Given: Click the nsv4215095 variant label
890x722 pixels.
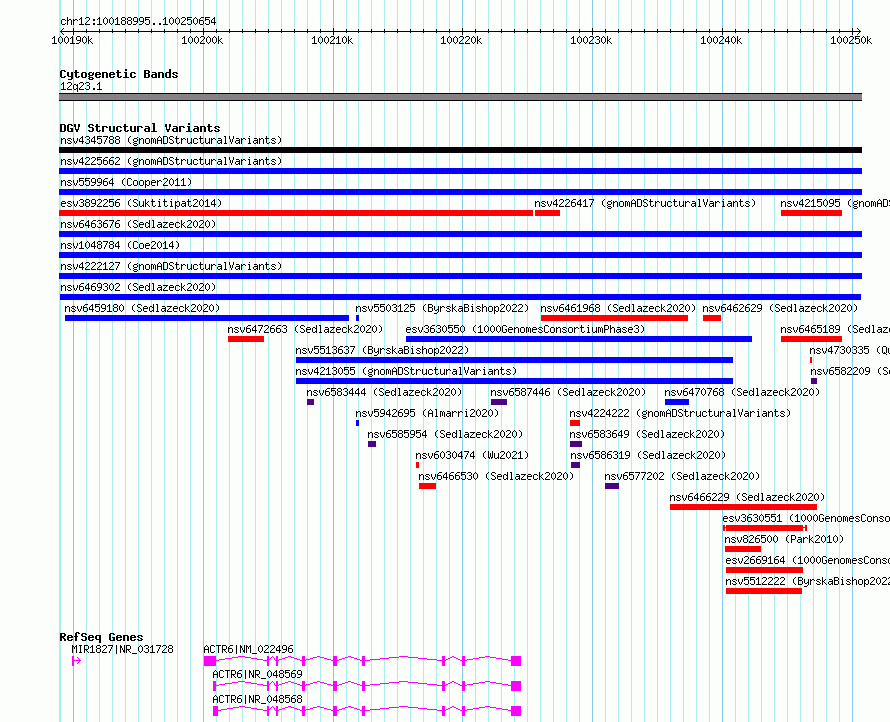Looking at the screenshot, I should 834,203.
